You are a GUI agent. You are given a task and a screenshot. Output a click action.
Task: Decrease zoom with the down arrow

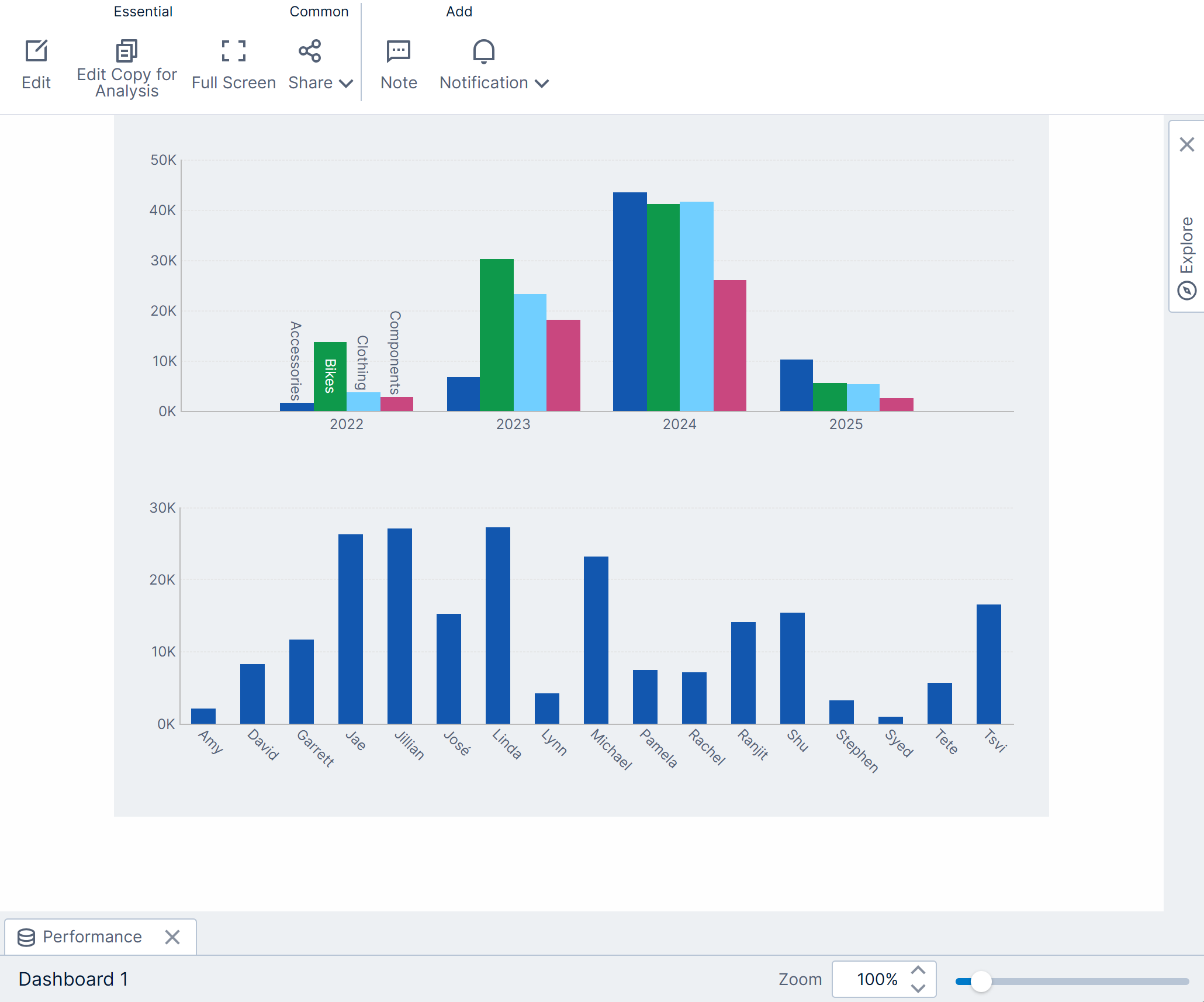click(918, 988)
